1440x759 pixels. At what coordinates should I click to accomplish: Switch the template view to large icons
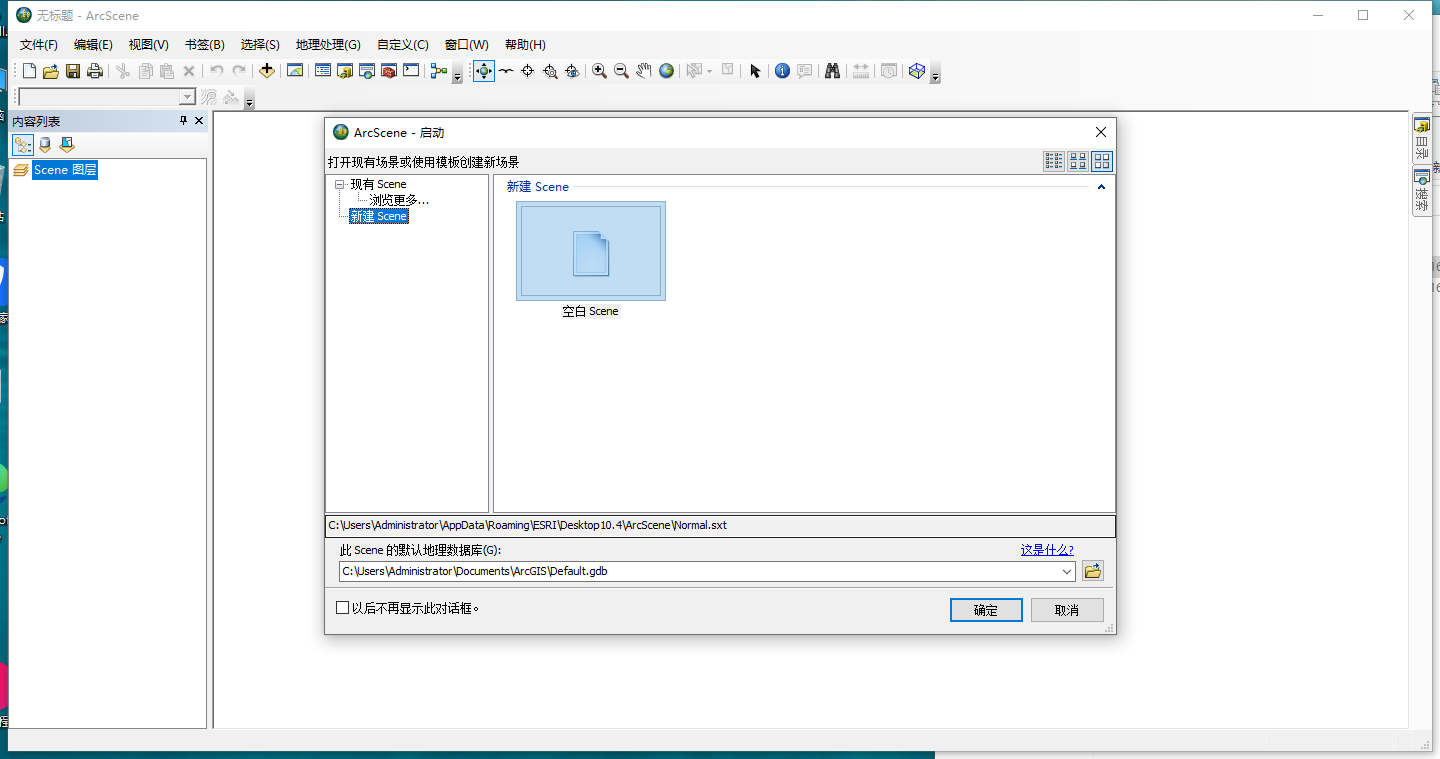pos(1102,161)
